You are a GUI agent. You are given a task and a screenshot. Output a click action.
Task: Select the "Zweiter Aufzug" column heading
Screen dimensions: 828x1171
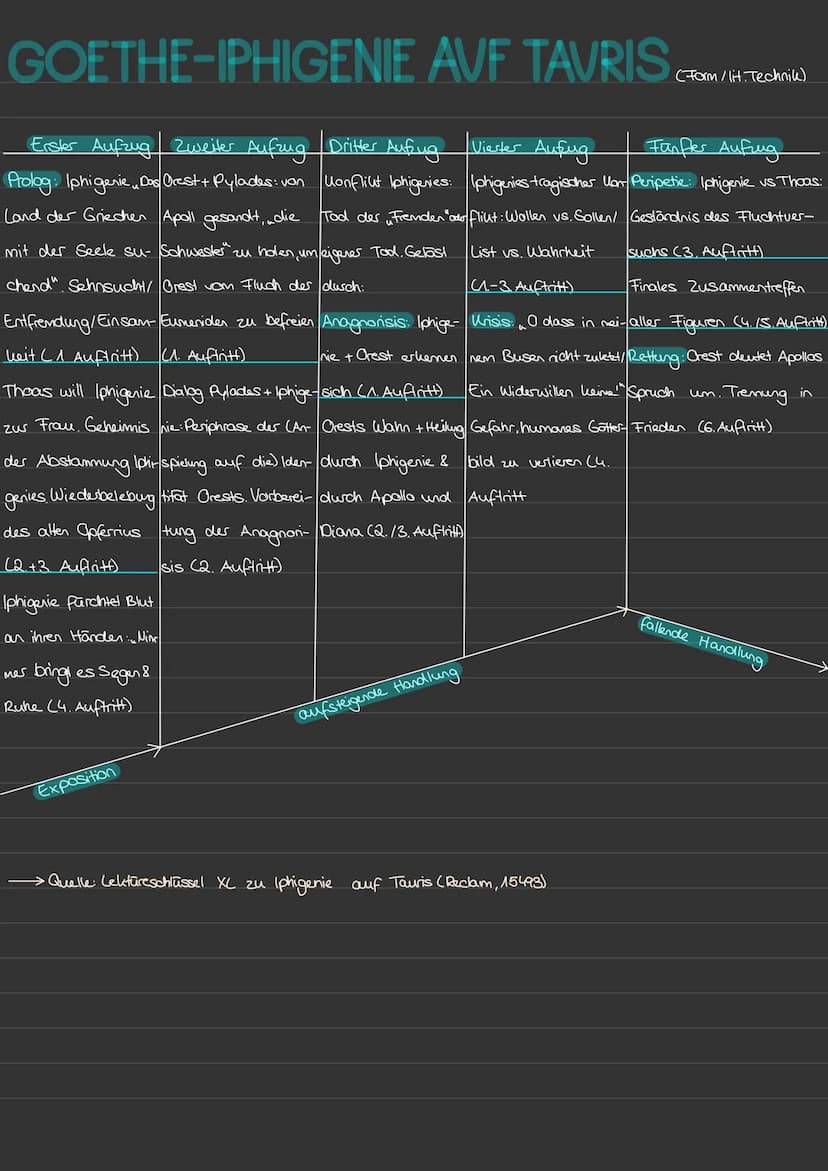[240, 146]
